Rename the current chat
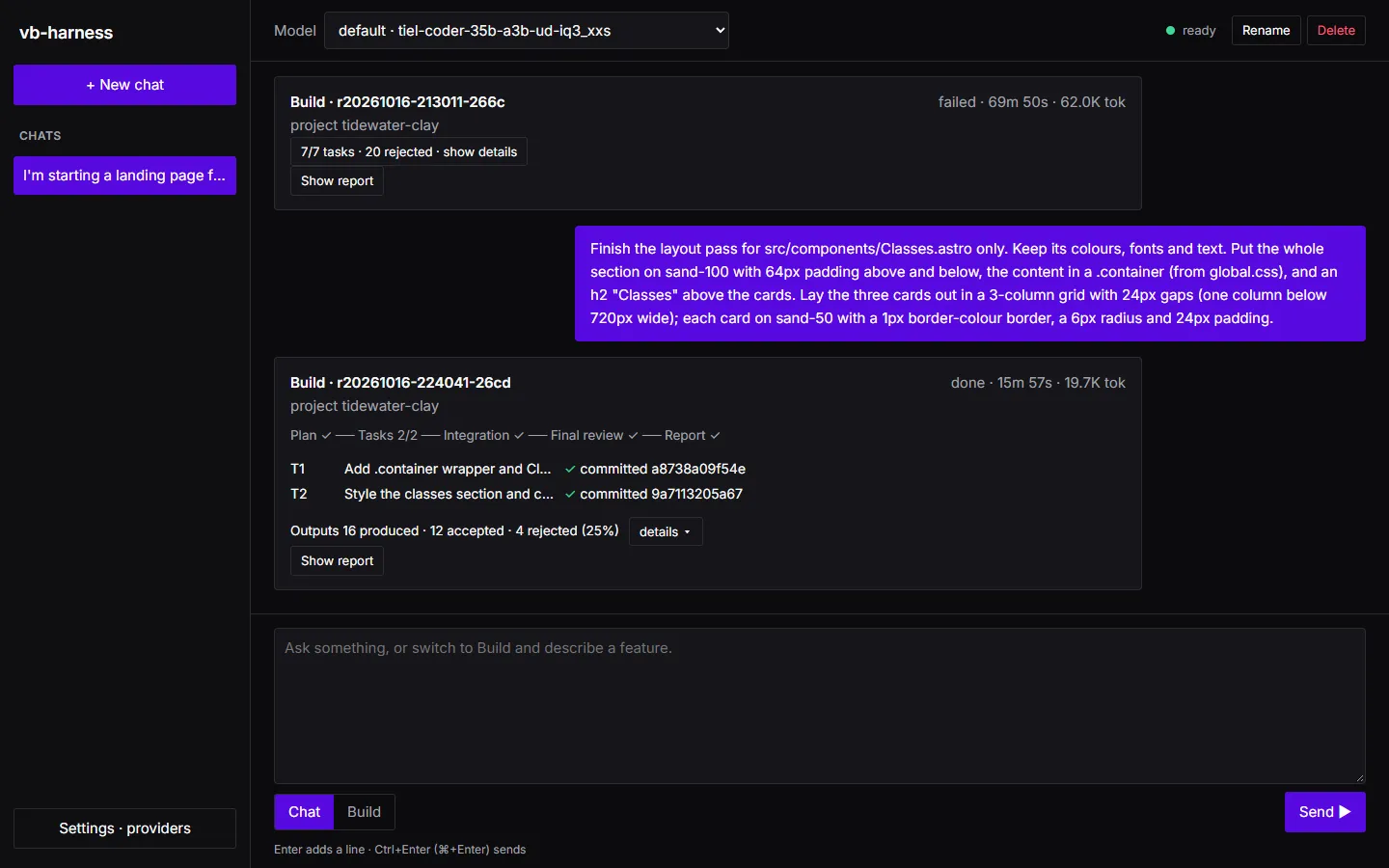Screen dimensions: 1389x868 (1266, 31)
